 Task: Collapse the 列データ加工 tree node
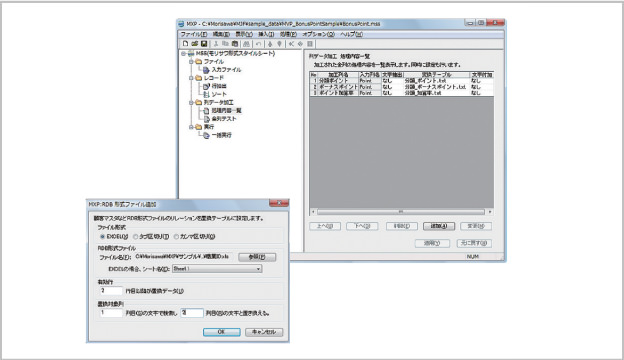191,103
